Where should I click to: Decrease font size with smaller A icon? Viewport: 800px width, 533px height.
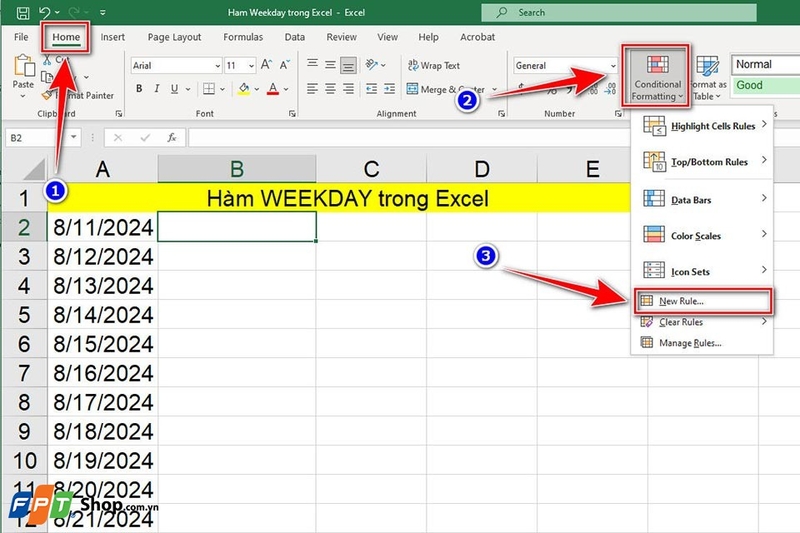tap(284, 65)
